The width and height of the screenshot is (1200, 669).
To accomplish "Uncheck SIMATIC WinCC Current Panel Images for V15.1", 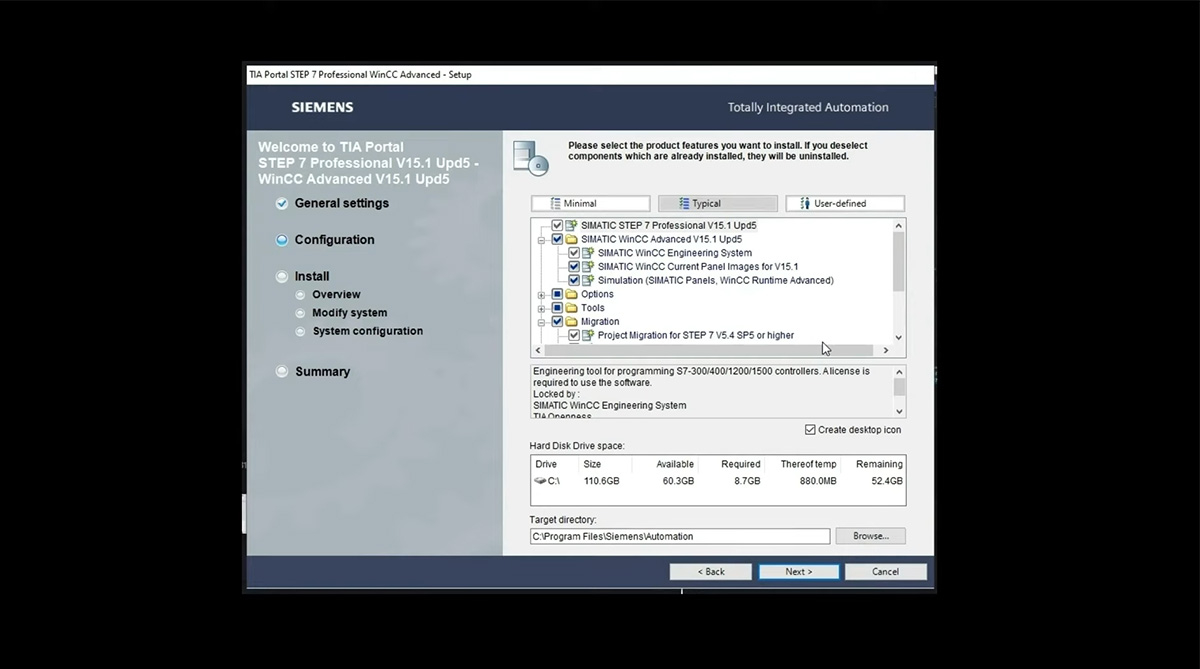I will pos(574,267).
